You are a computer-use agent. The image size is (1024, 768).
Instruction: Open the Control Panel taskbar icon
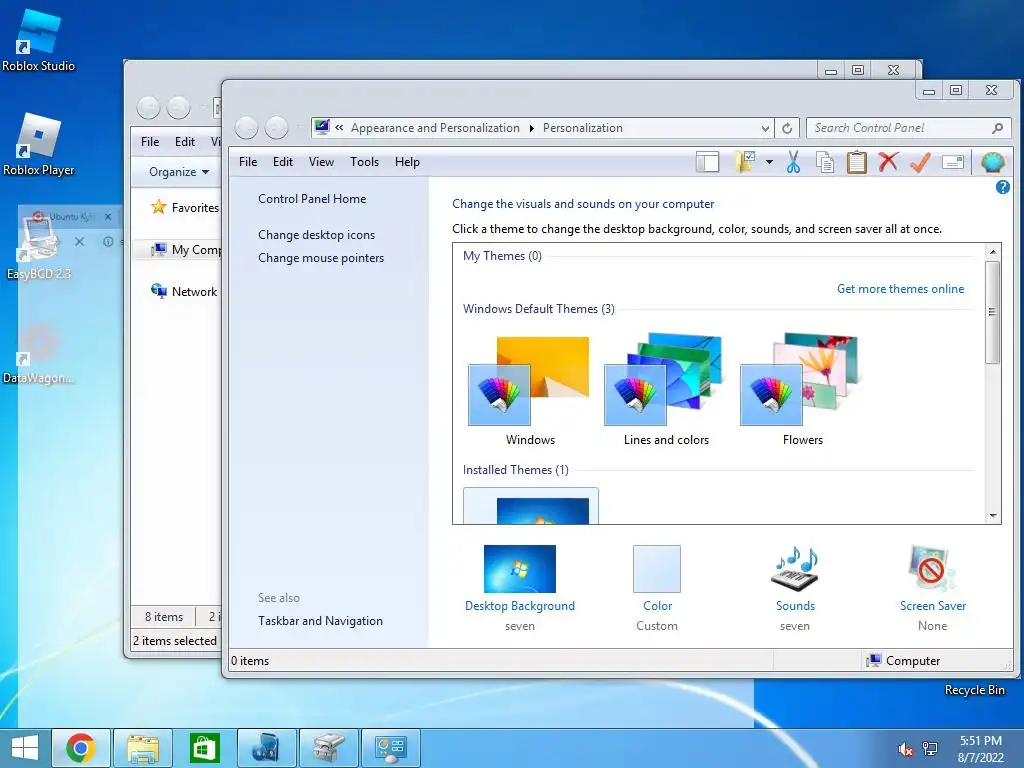click(x=391, y=748)
